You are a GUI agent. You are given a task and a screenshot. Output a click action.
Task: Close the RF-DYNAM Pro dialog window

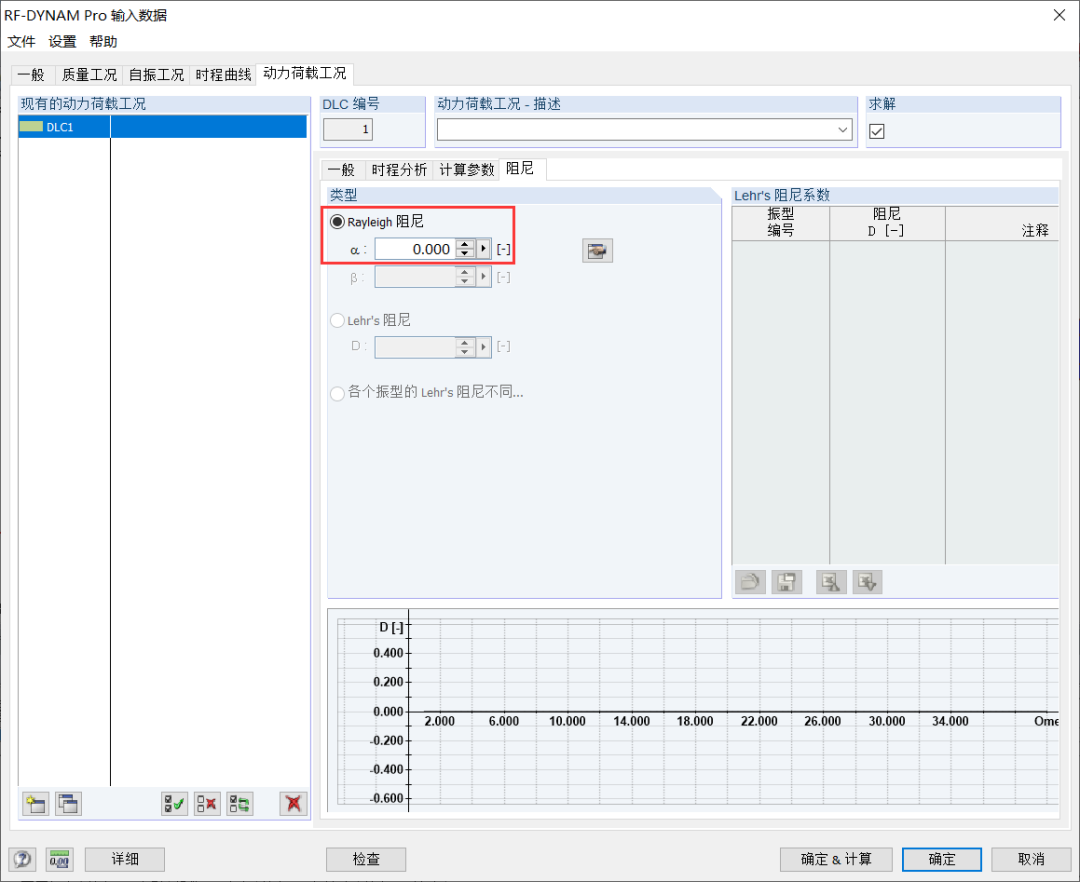coord(1059,15)
